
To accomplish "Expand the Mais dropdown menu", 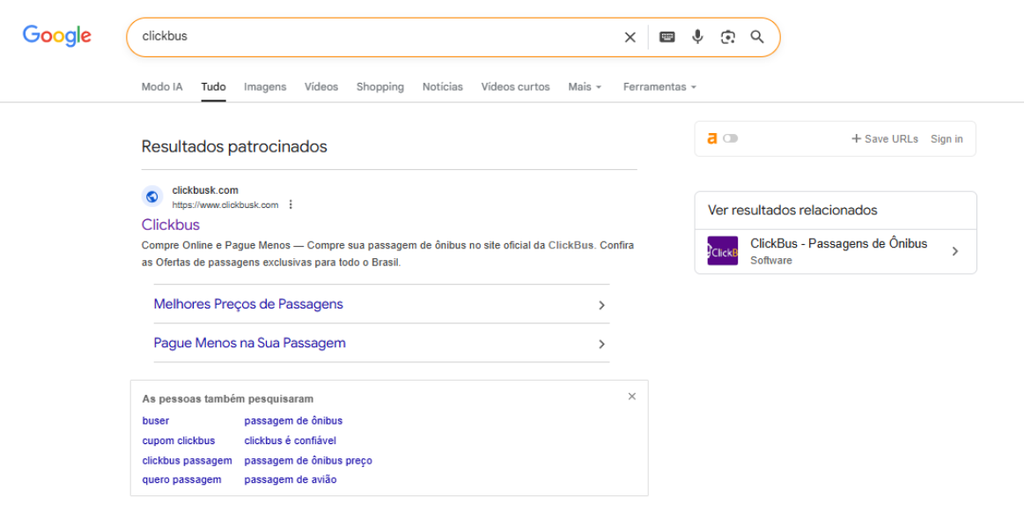I will tap(585, 87).
